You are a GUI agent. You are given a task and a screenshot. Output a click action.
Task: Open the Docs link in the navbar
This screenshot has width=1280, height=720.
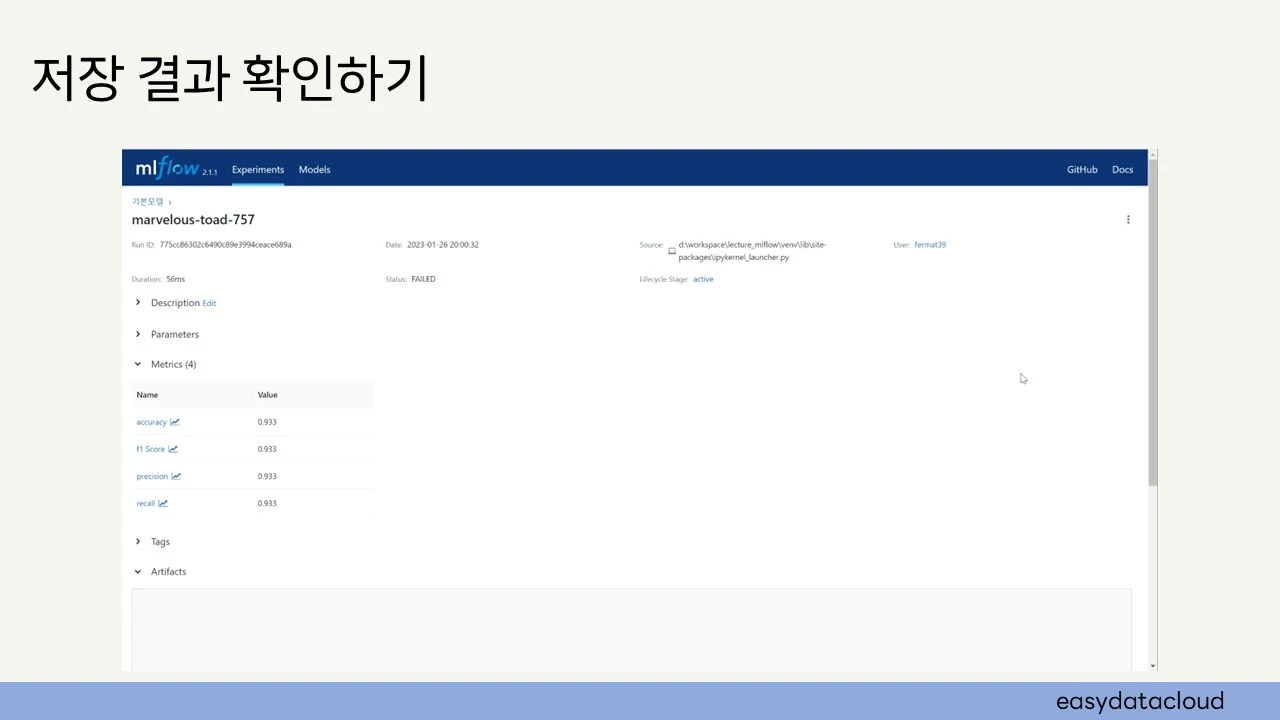tap(1122, 169)
